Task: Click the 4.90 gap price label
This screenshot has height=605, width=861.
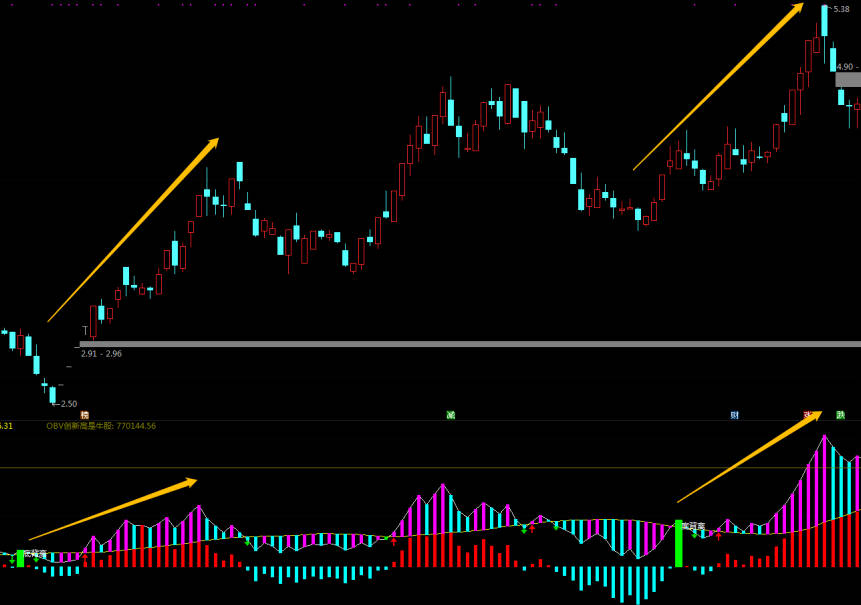Action: [845, 66]
